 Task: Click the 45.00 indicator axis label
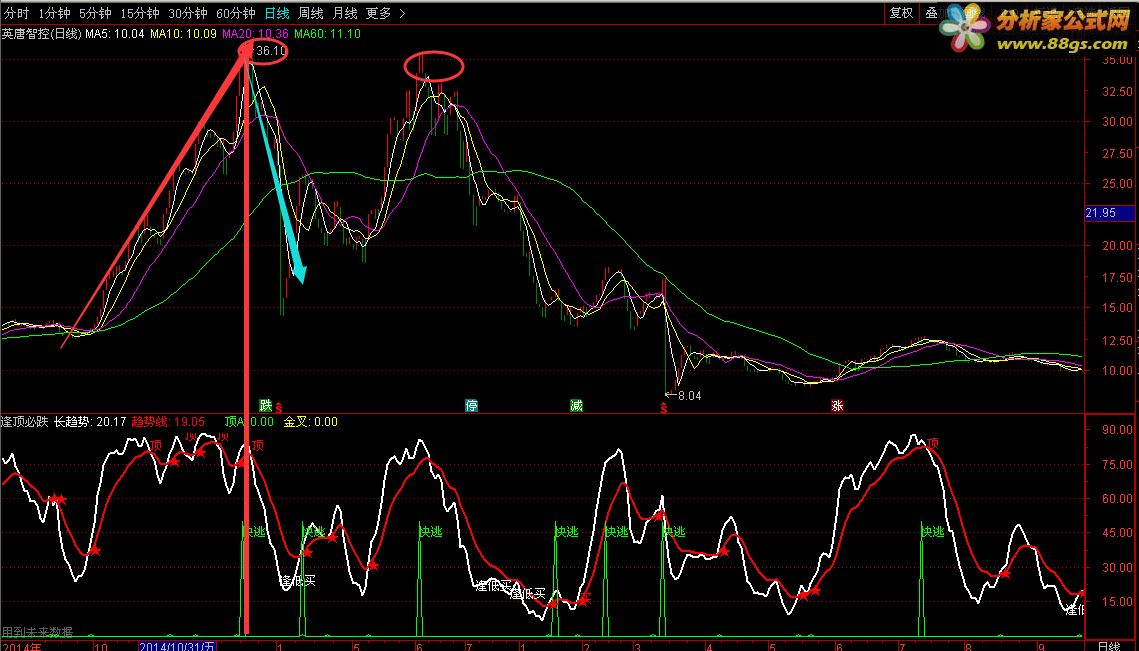click(1117, 533)
